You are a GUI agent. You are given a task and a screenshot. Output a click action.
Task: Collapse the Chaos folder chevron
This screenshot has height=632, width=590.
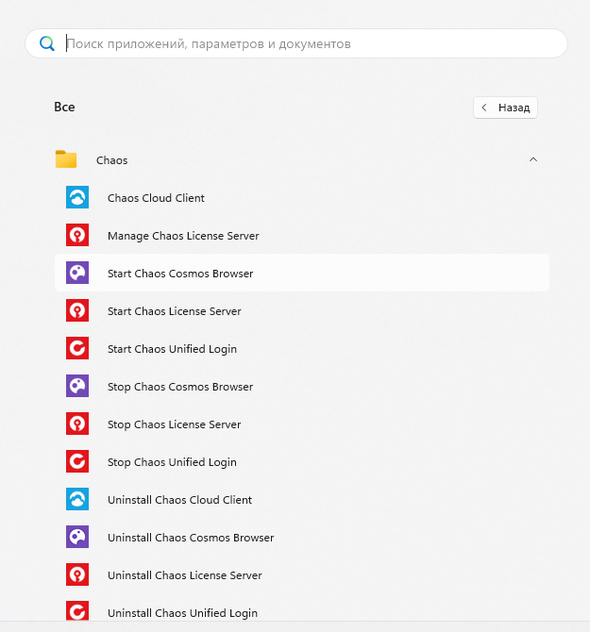click(x=533, y=160)
